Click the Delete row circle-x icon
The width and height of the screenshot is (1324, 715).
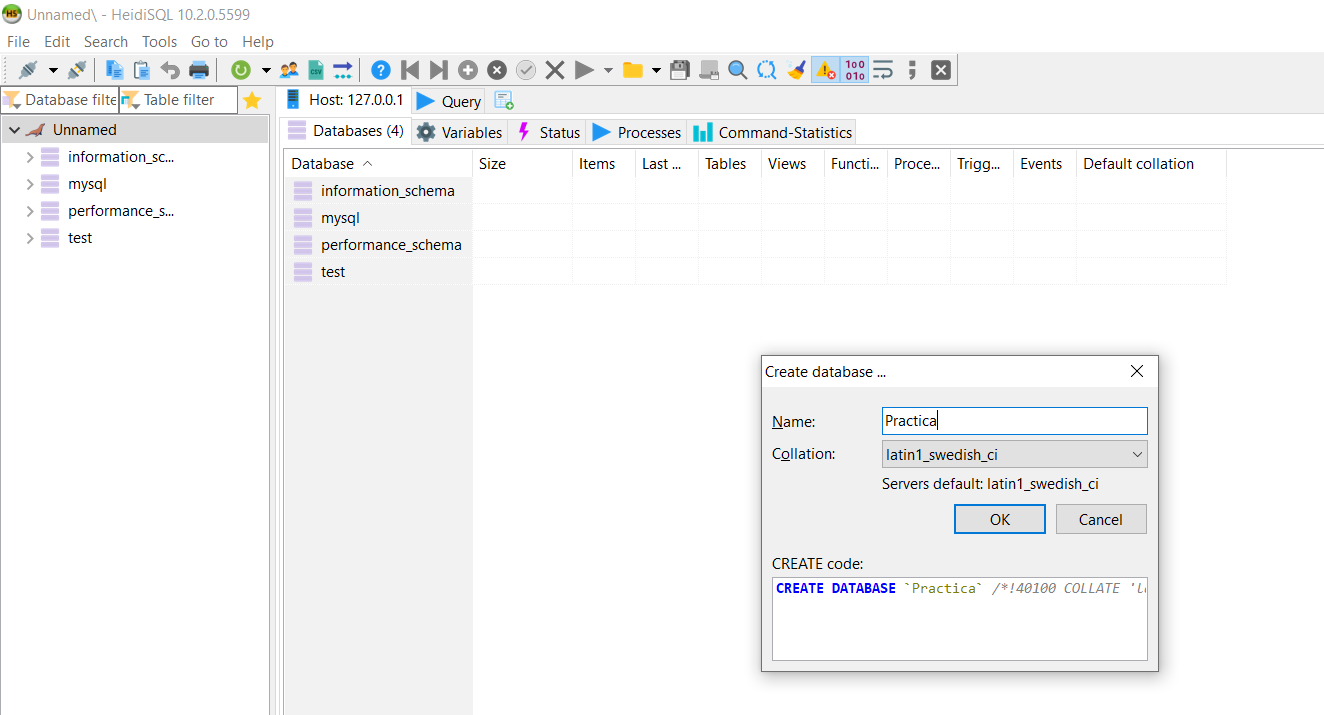point(497,70)
